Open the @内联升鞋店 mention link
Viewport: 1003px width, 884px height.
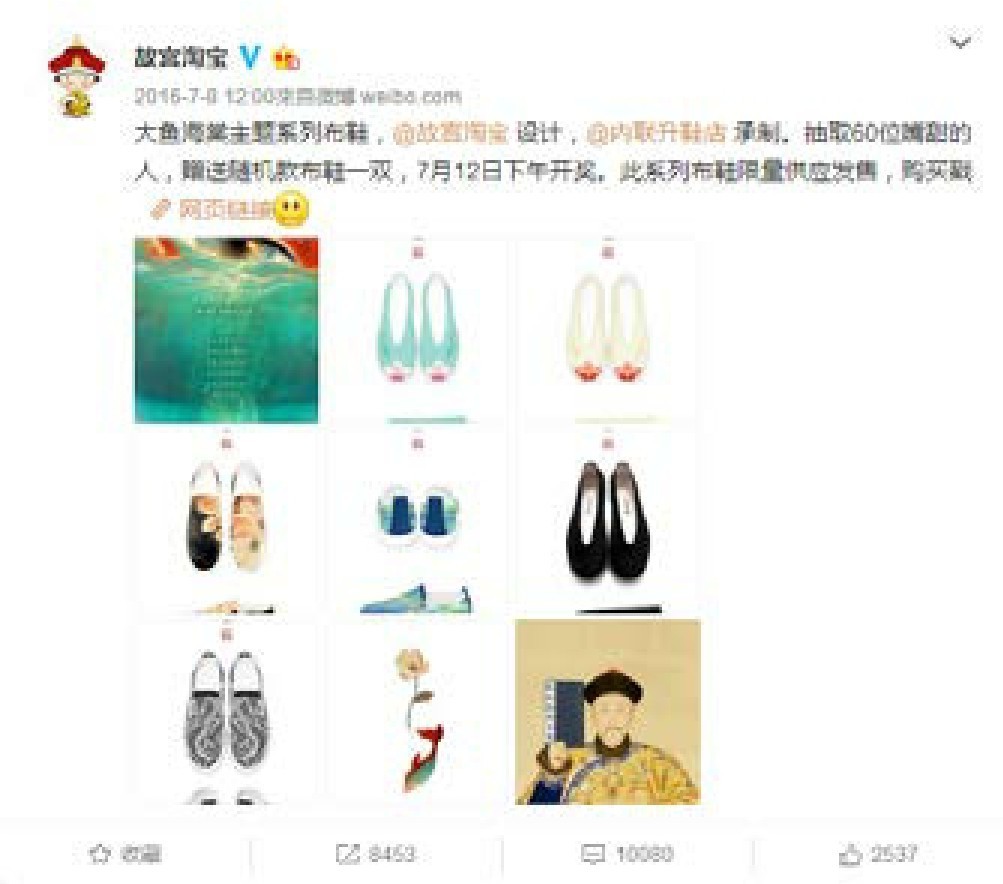coord(656,133)
